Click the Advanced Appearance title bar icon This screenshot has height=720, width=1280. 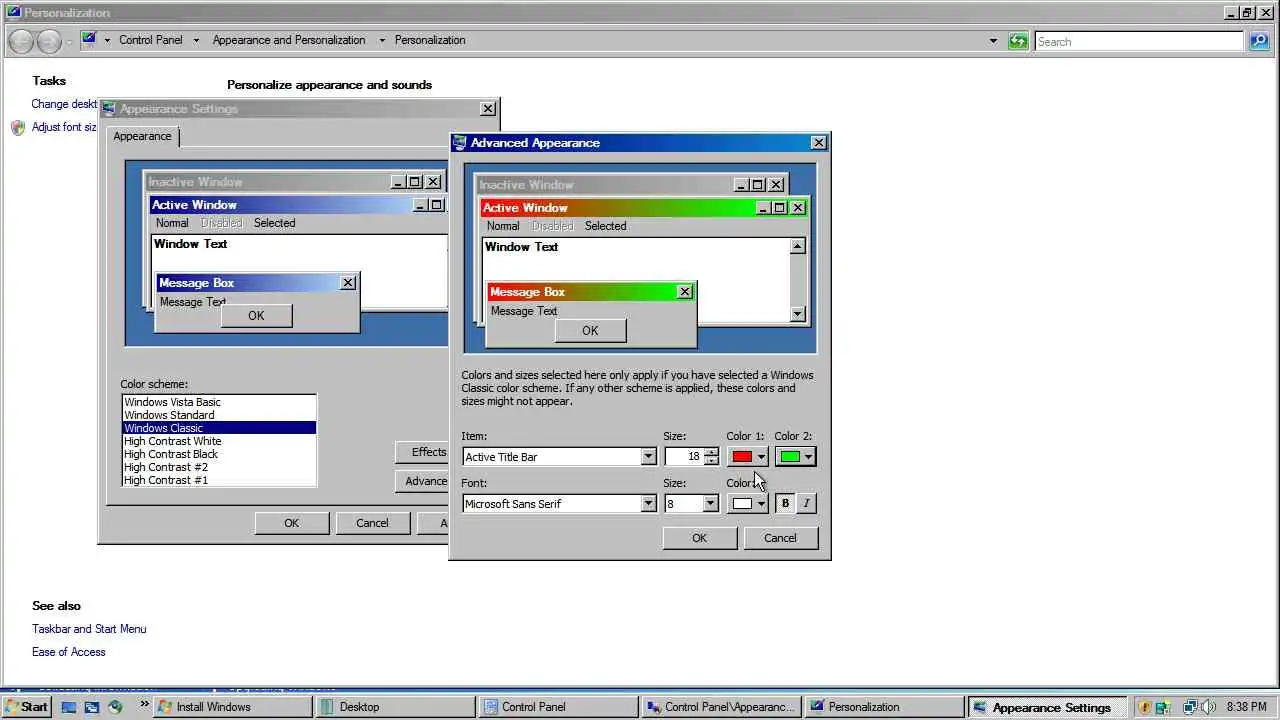tap(460, 142)
